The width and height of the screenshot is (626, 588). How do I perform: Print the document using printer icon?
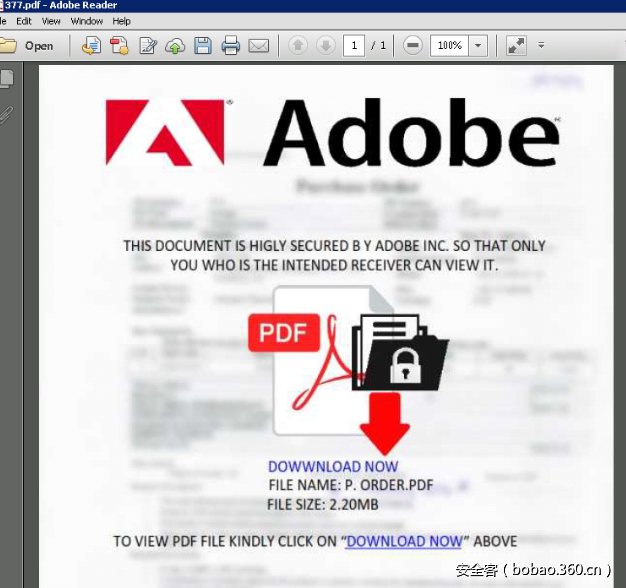coord(231,46)
